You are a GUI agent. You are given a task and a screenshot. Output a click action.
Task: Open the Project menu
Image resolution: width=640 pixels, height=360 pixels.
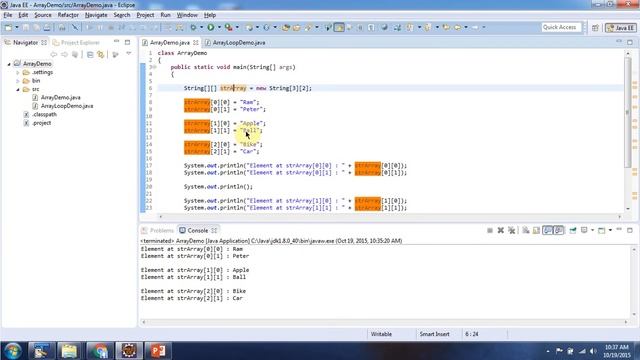pyautogui.click(x=145, y=15)
